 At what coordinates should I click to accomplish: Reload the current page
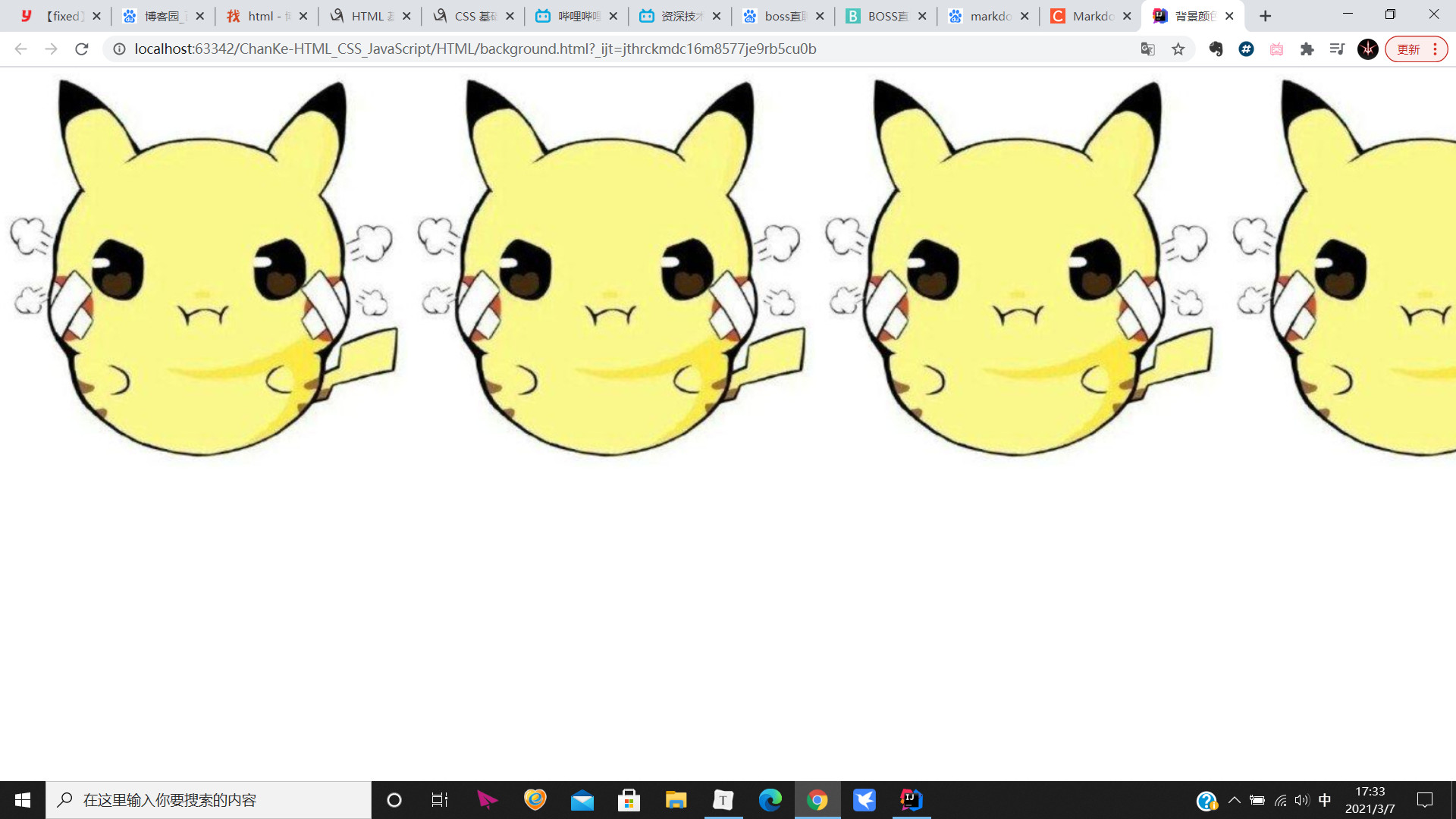(82, 49)
